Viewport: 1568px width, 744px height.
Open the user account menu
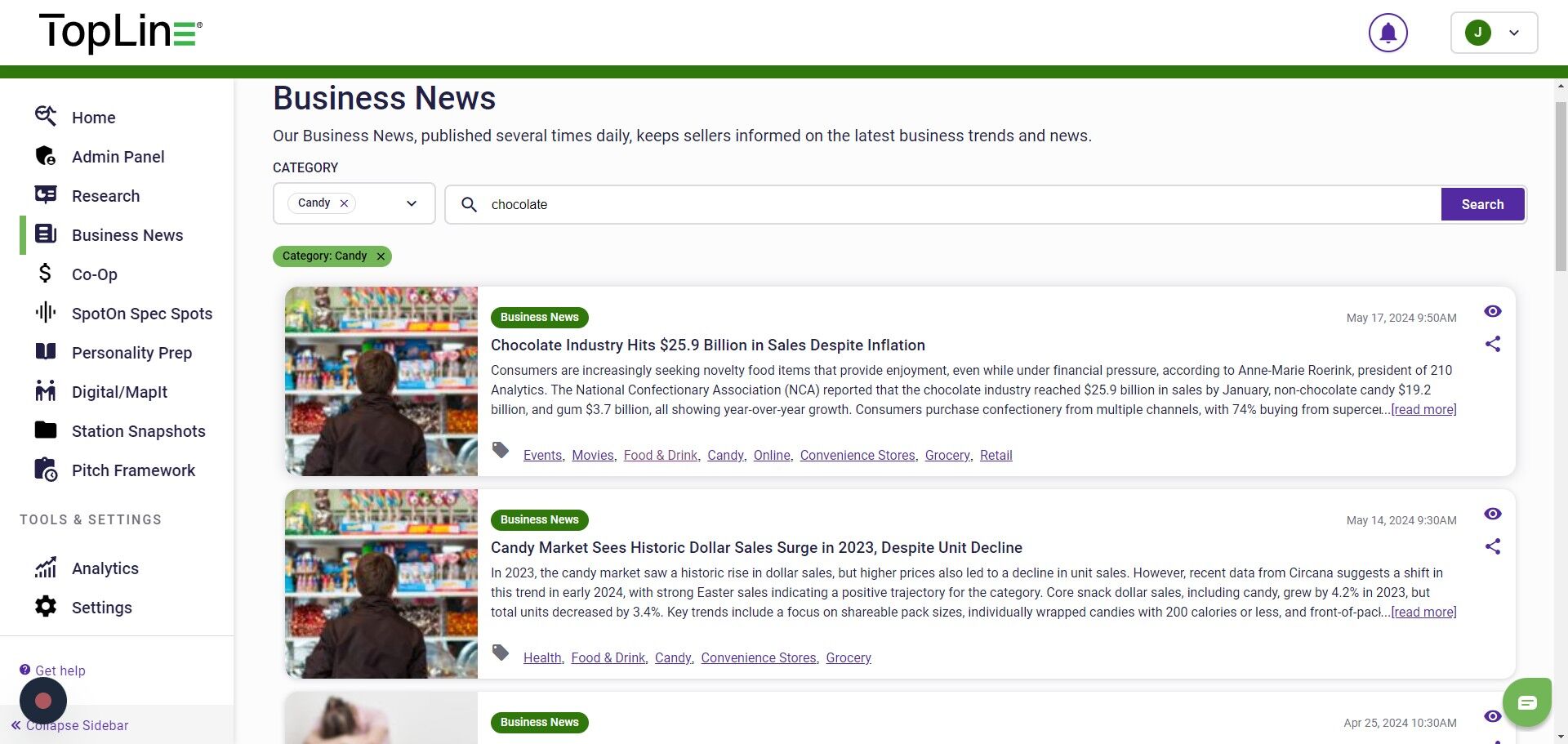click(1493, 33)
